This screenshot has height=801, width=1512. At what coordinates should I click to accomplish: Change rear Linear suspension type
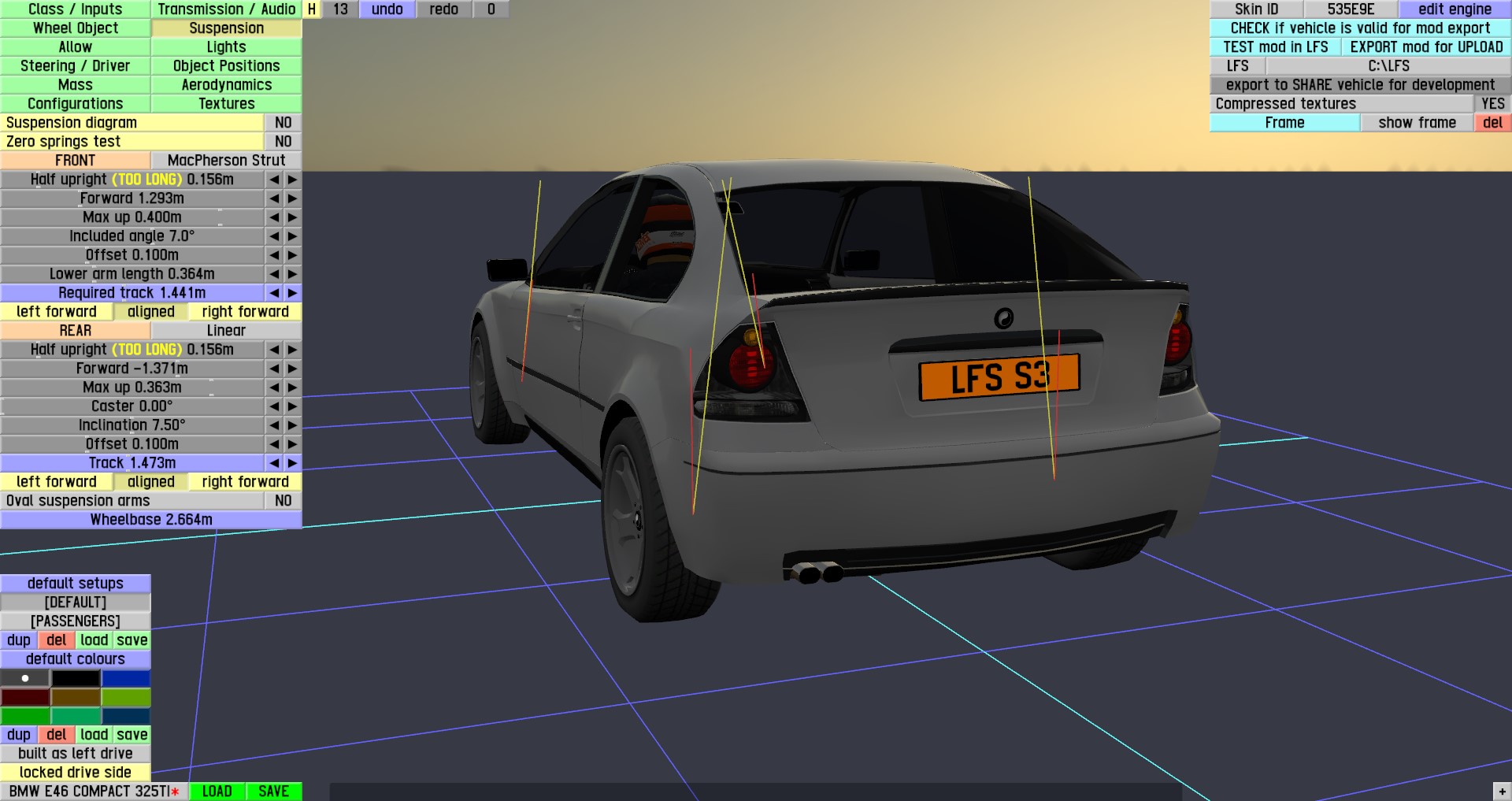227,331
